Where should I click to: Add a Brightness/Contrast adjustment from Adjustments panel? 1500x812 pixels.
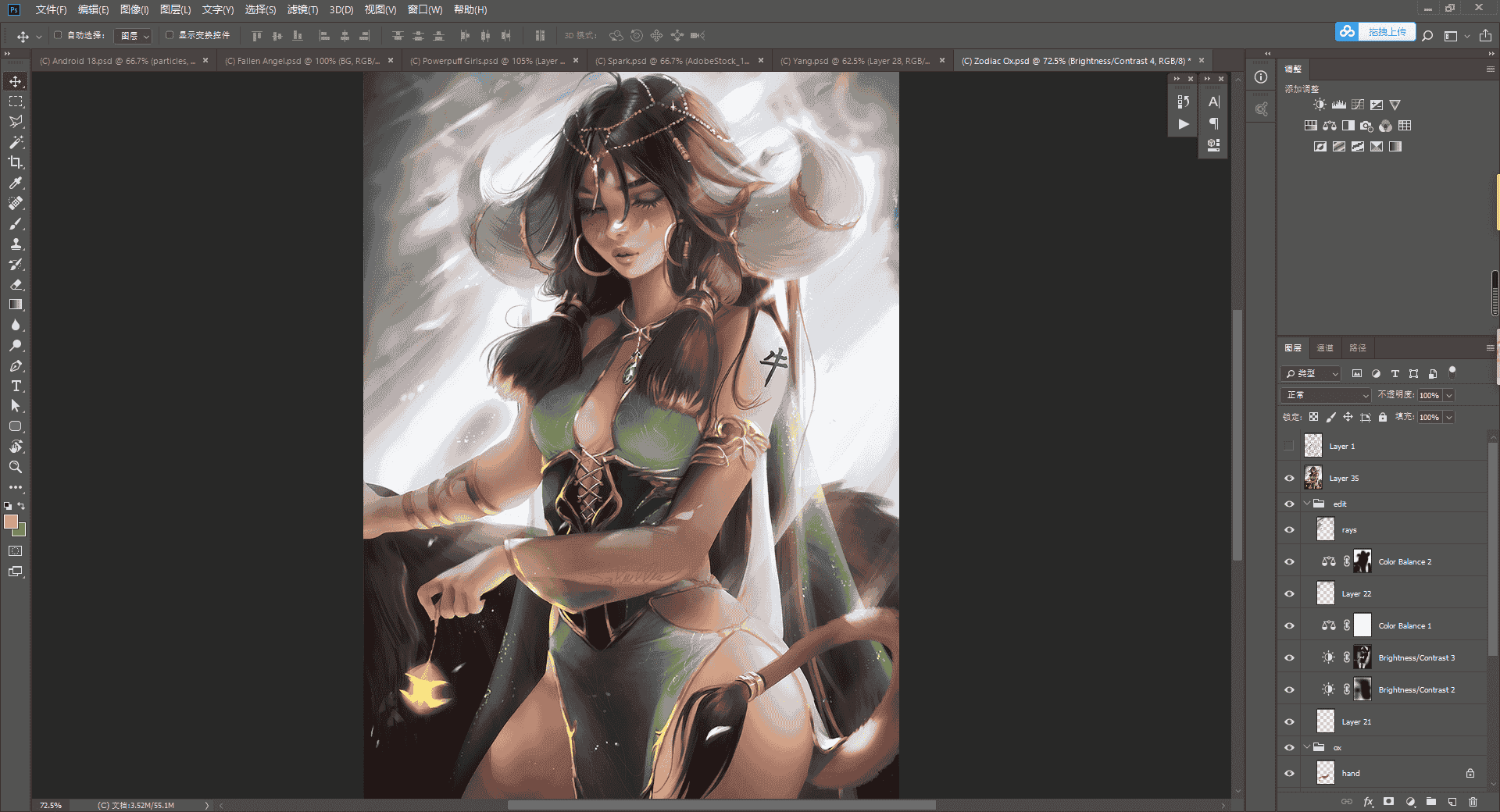(1320, 105)
